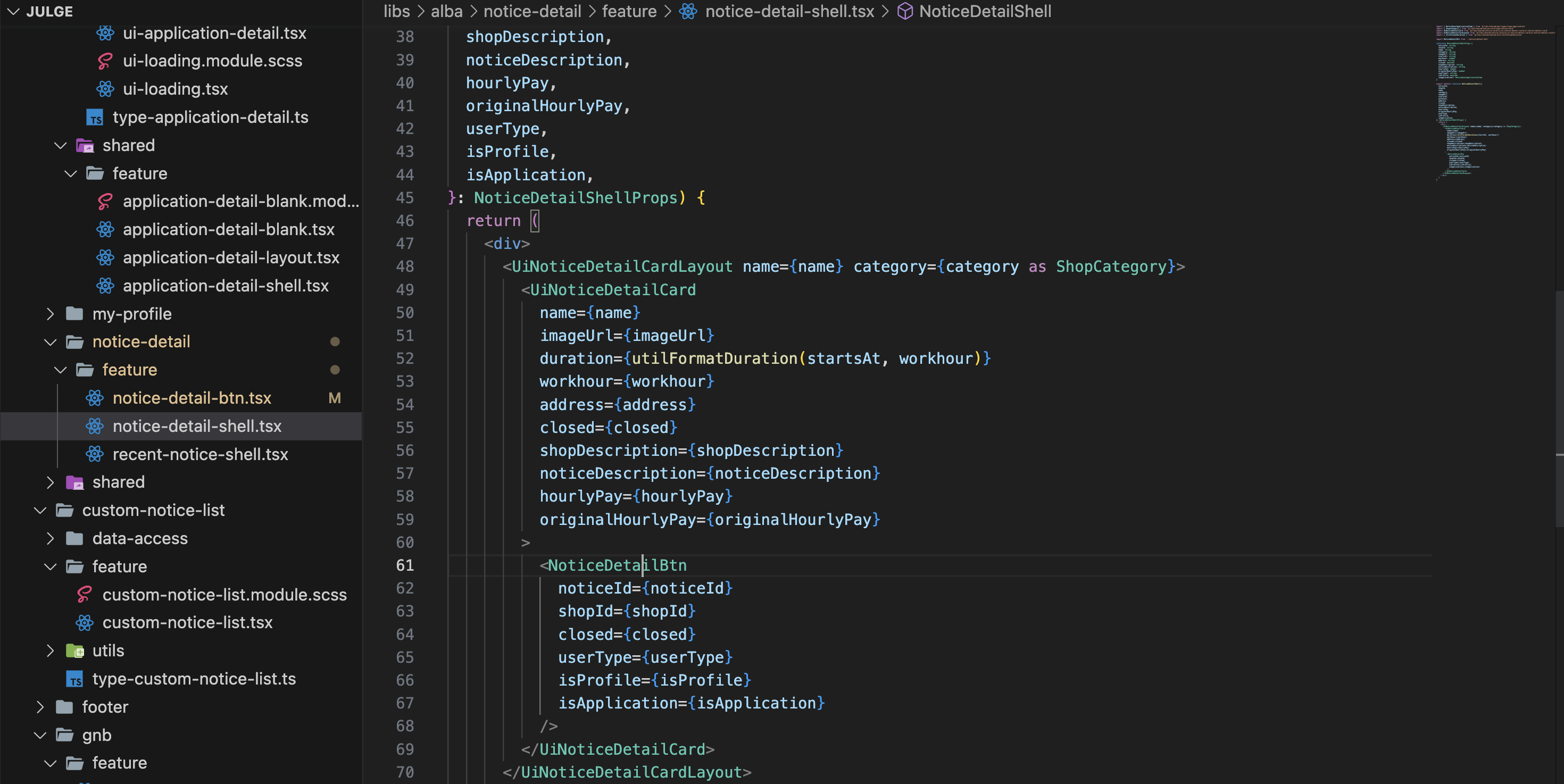Image resolution: width=1564 pixels, height=784 pixels.
Task: Click the Sass icon of custom-notice-list.module.scss
Action: pyautogui.click(x=85, y=595)
